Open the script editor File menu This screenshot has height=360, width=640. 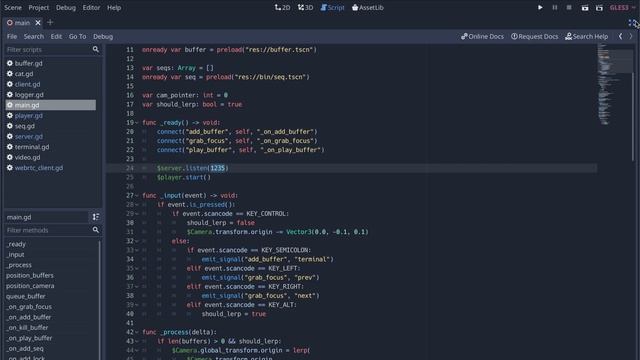[12, 36]
